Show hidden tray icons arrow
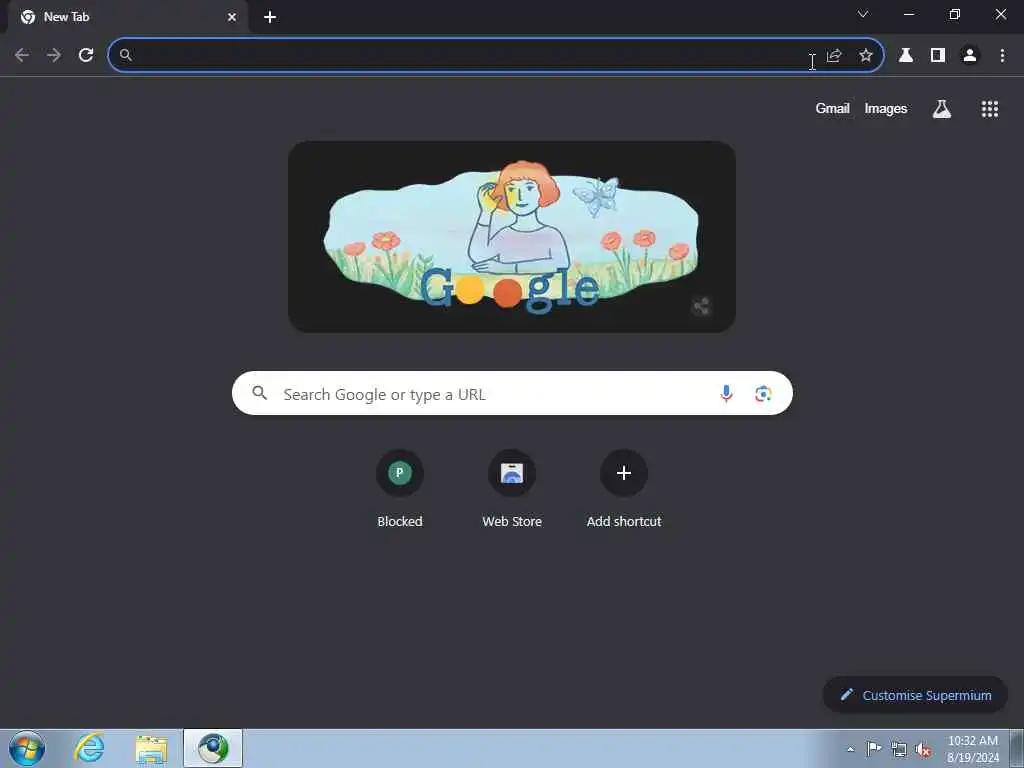This screenshot has width=1024, height=768. (x=850, y=749)
